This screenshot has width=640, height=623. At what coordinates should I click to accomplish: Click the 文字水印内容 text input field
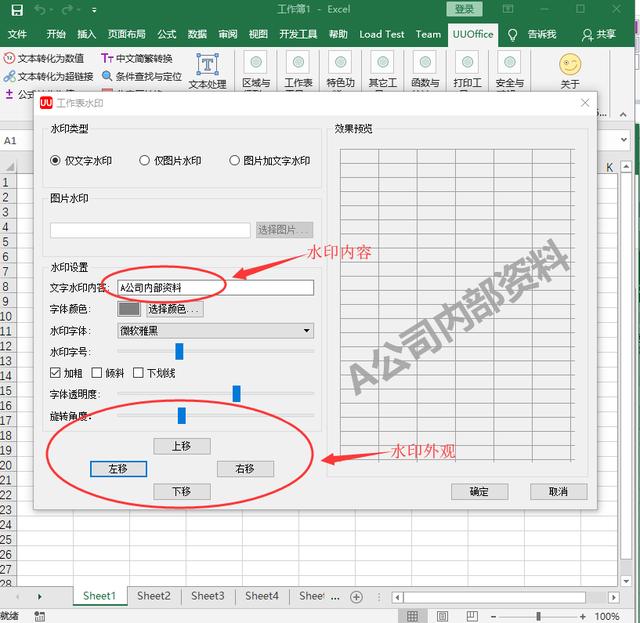tap(215, 288)
